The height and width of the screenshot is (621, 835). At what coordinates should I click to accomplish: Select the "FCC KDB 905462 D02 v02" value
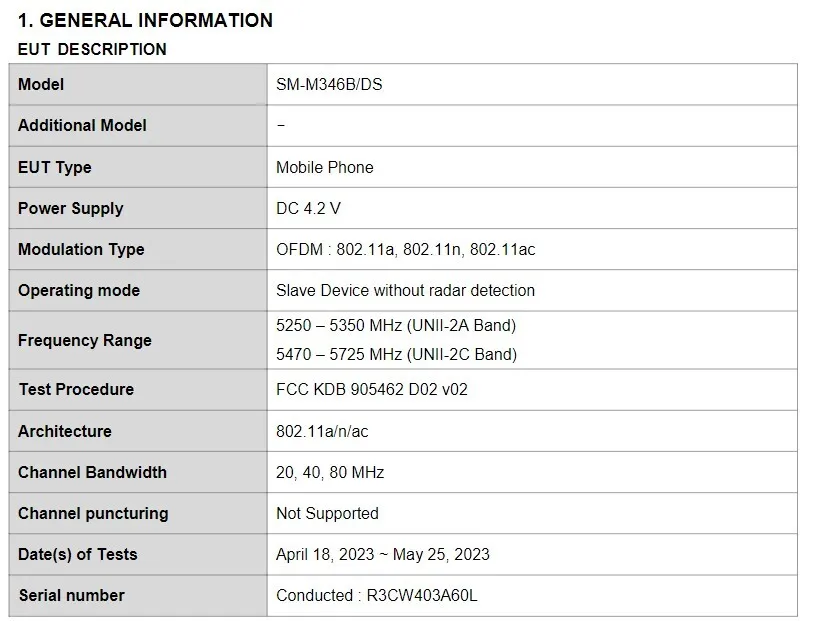[371, 389]
